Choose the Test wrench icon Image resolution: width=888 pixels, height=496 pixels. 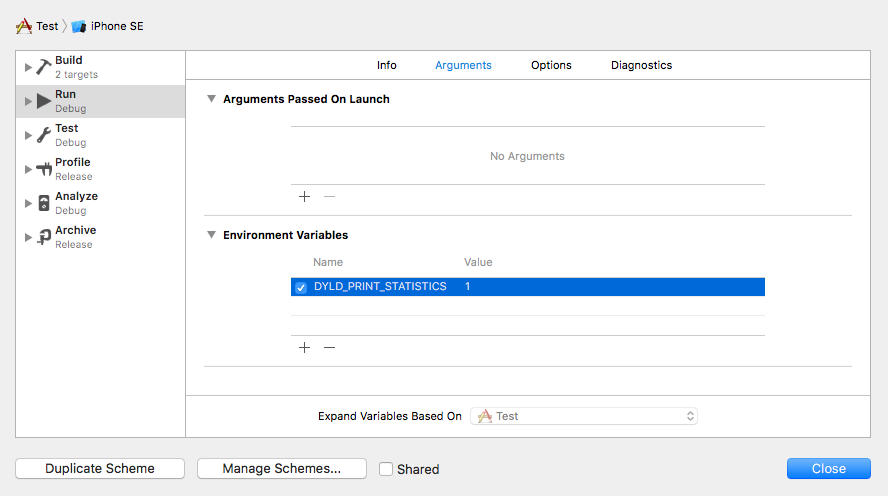[x=44, y=135]
